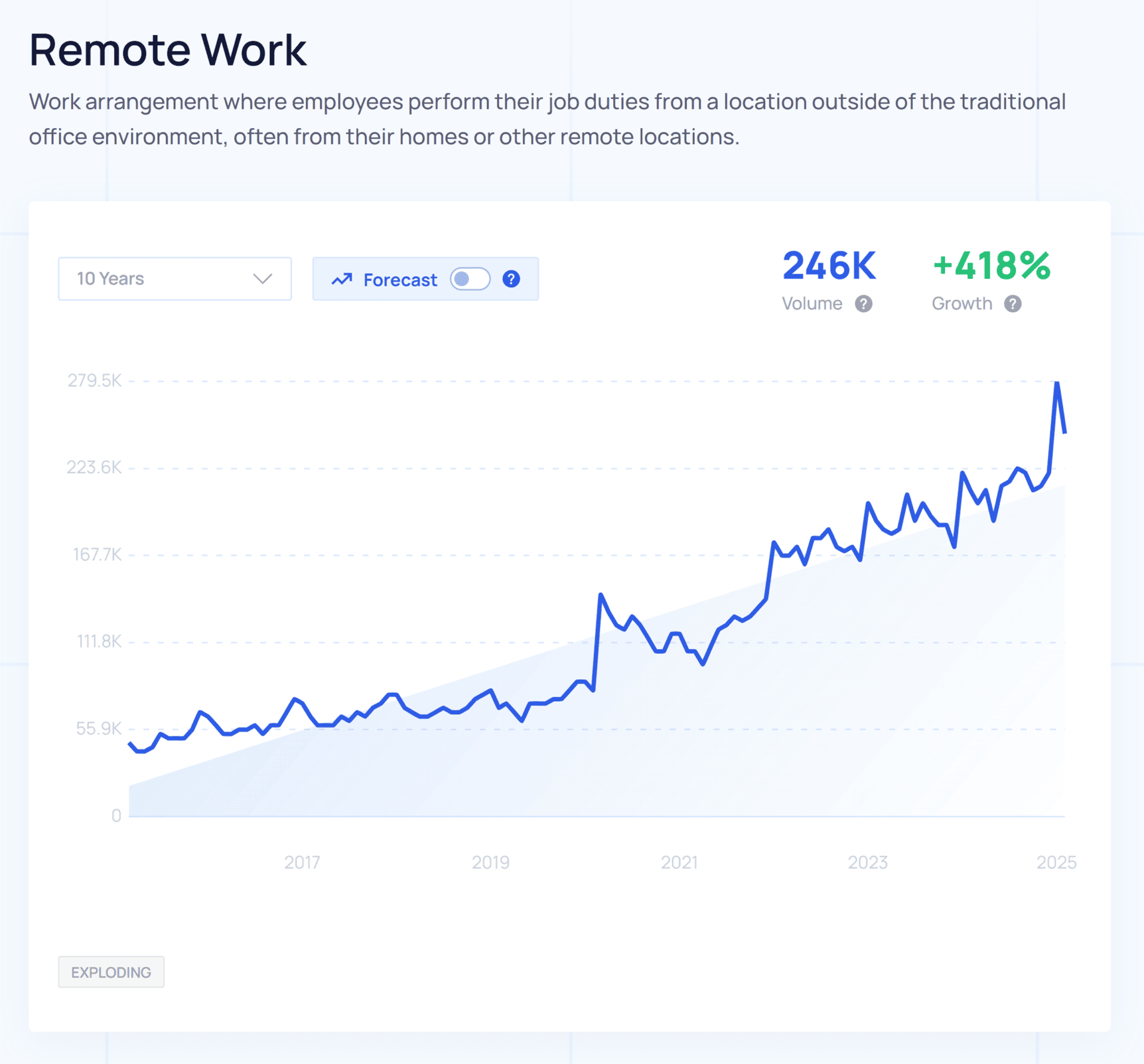
Task: Click the Volume help question mark icon
Action: (863, 304)
